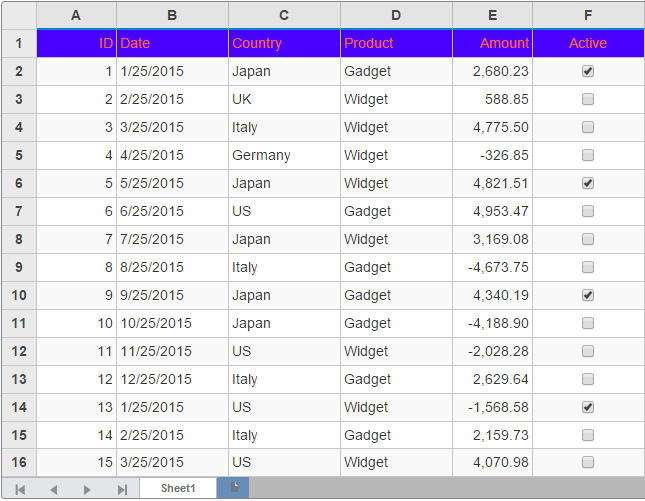
Task: Select row 5 header
Action: click(x=18, y=156)
